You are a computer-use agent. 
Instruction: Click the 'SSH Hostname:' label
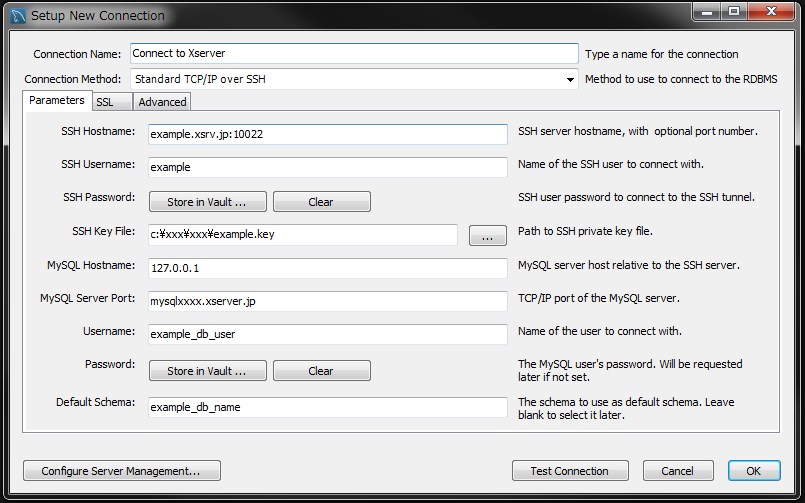98,131
